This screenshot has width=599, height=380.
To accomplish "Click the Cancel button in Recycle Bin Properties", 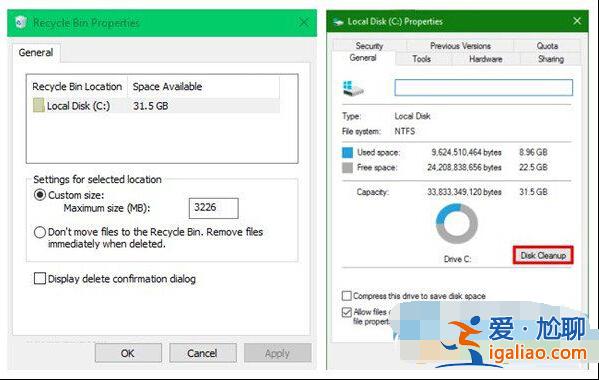I will coord(202,353).
